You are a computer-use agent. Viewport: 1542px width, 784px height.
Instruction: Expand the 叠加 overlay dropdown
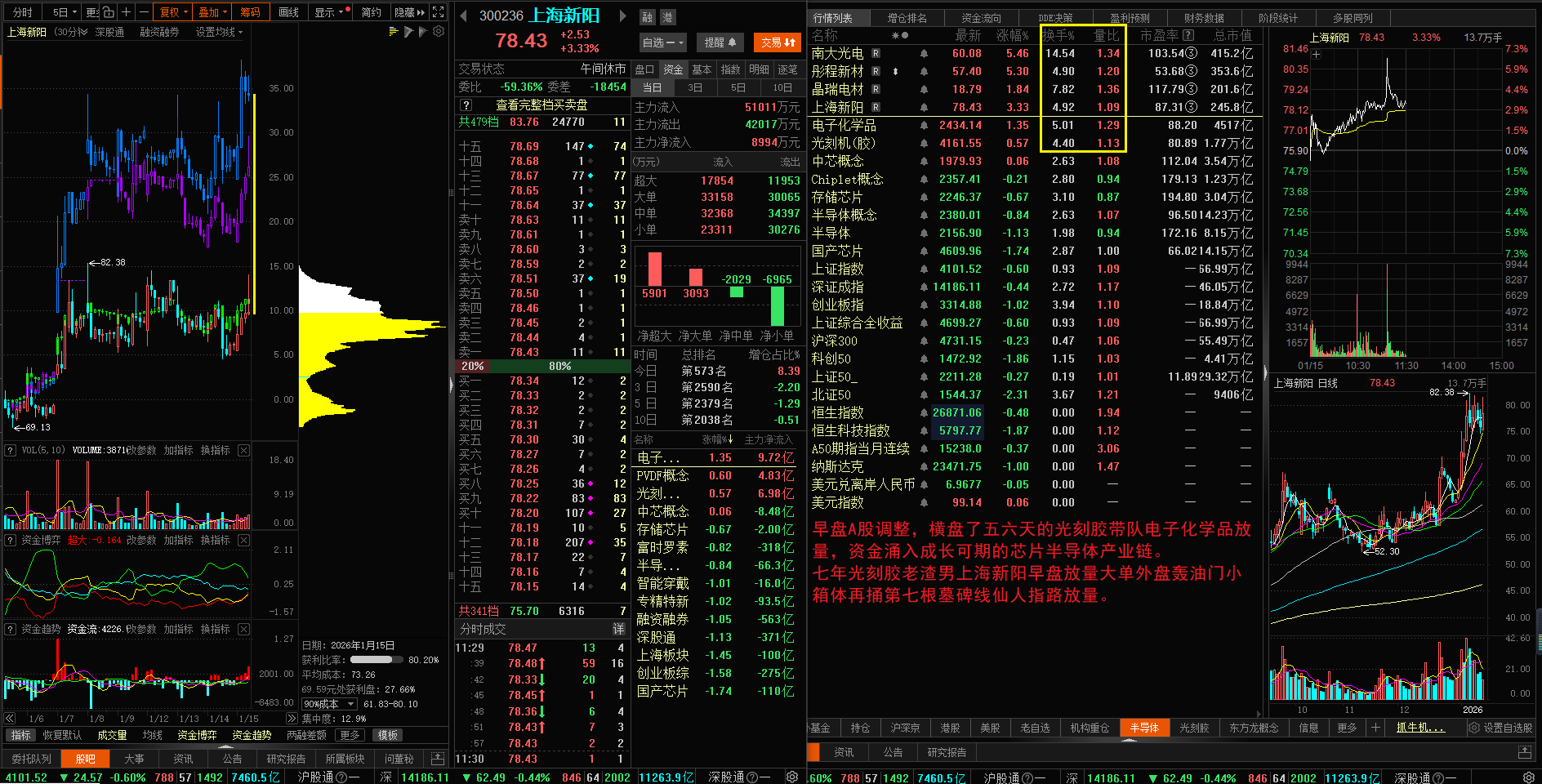click(212, 12)
